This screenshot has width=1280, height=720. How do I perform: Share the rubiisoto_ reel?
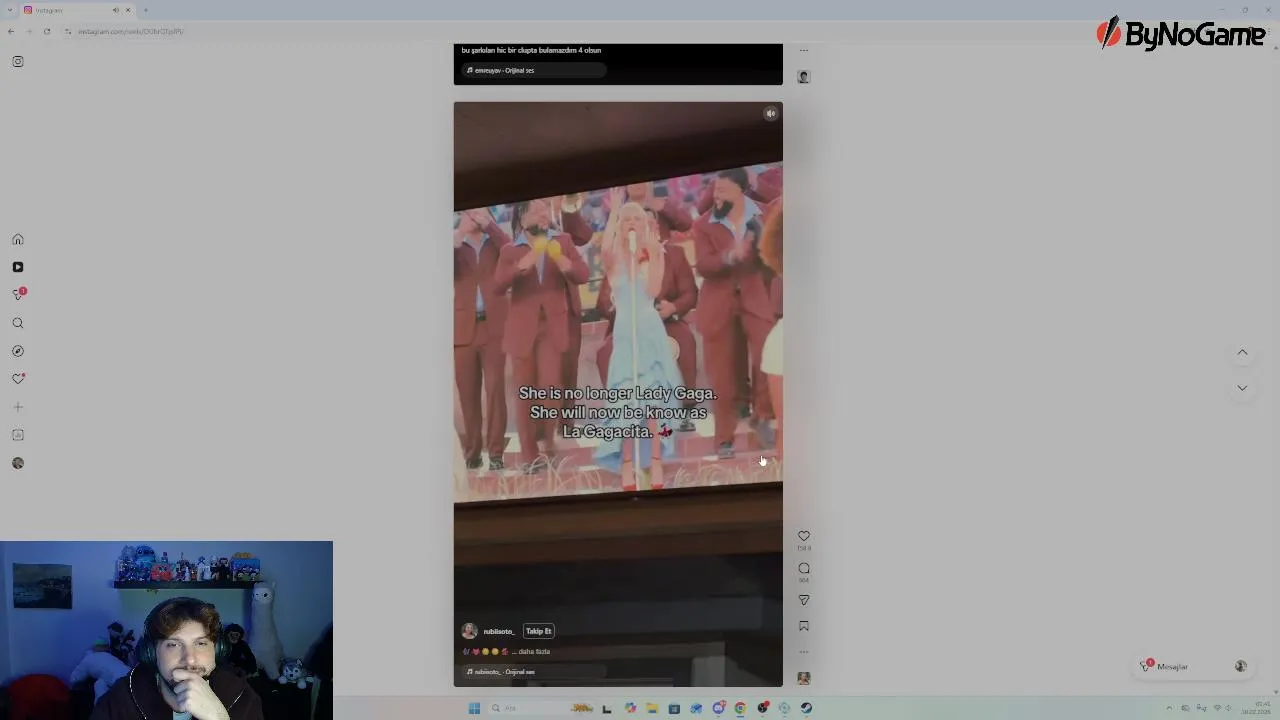(804, 600)
